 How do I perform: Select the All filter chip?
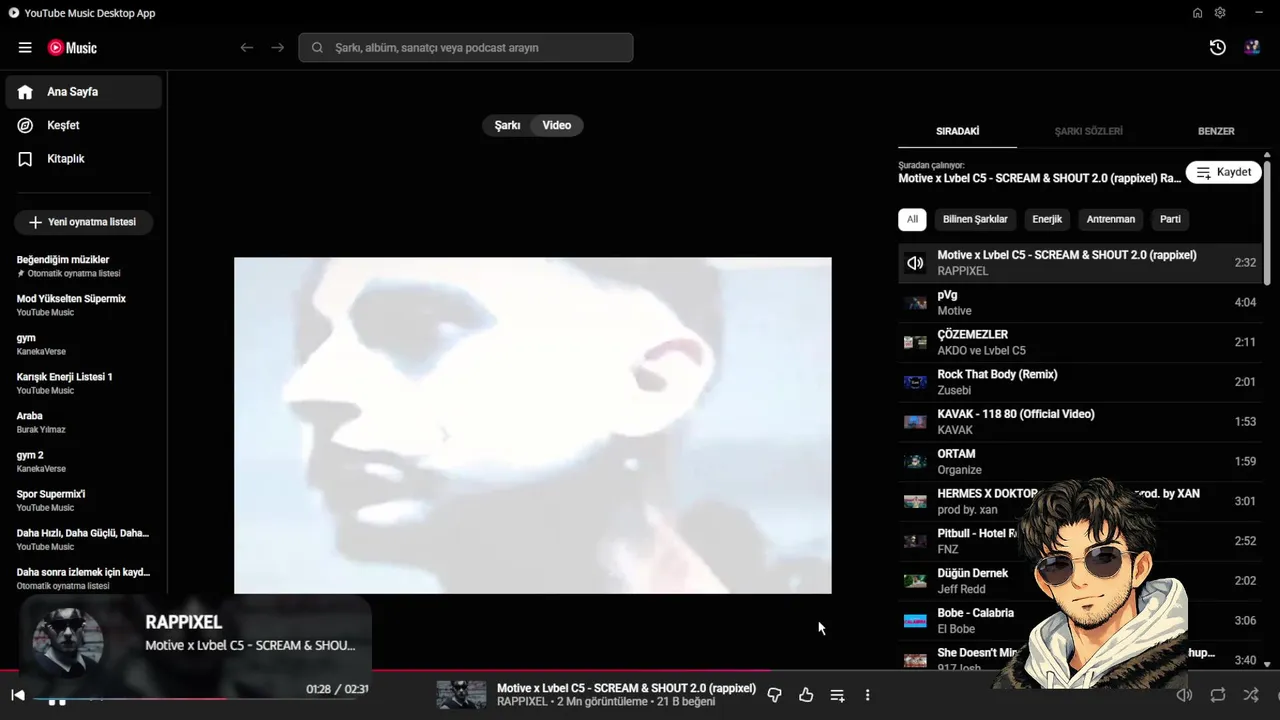coord(912,219)
